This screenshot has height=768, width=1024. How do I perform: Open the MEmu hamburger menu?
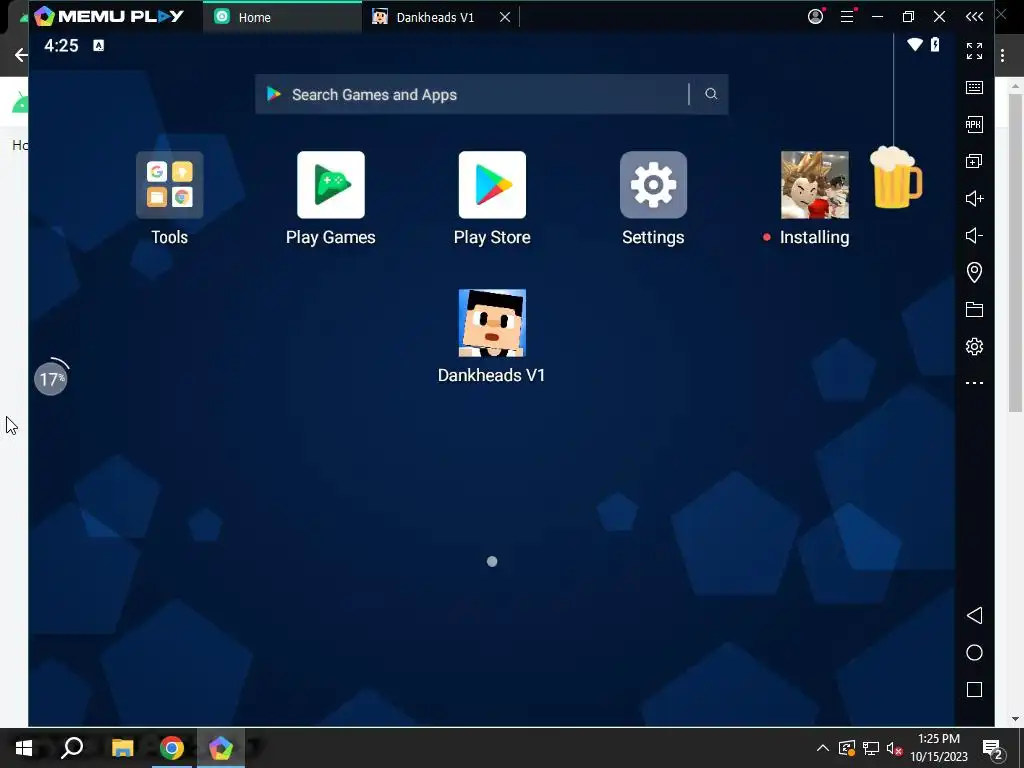[x=847, y=16]
